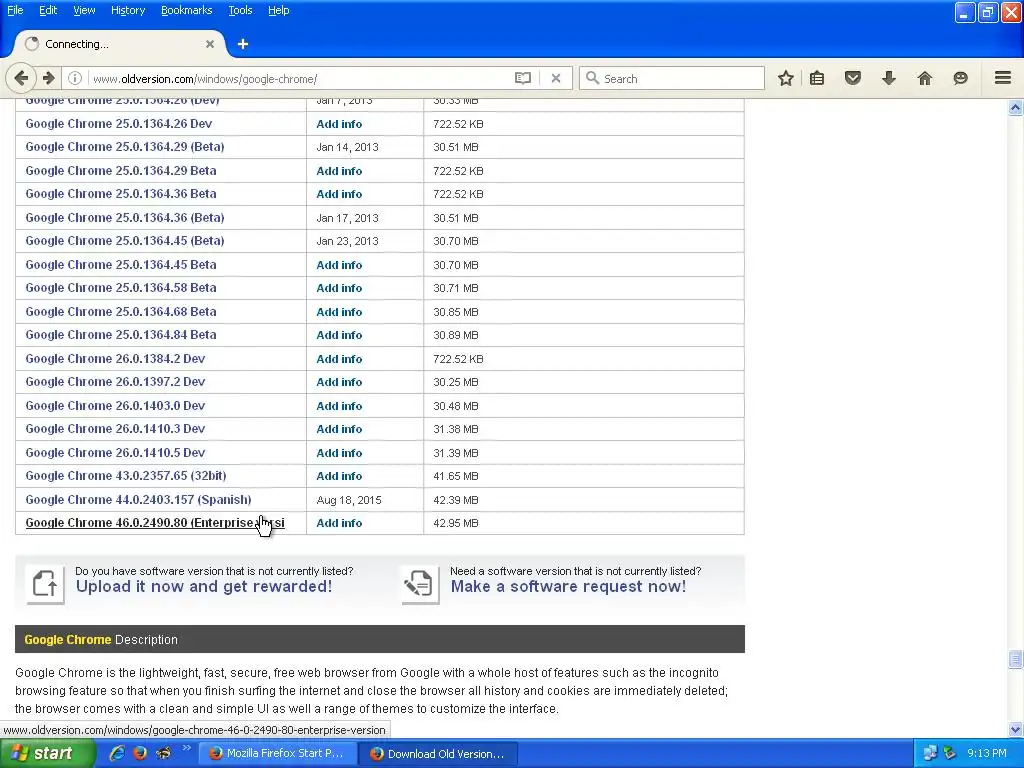
Task: Click the scrollbar down arrow
Action: (x=1015, y=729)
